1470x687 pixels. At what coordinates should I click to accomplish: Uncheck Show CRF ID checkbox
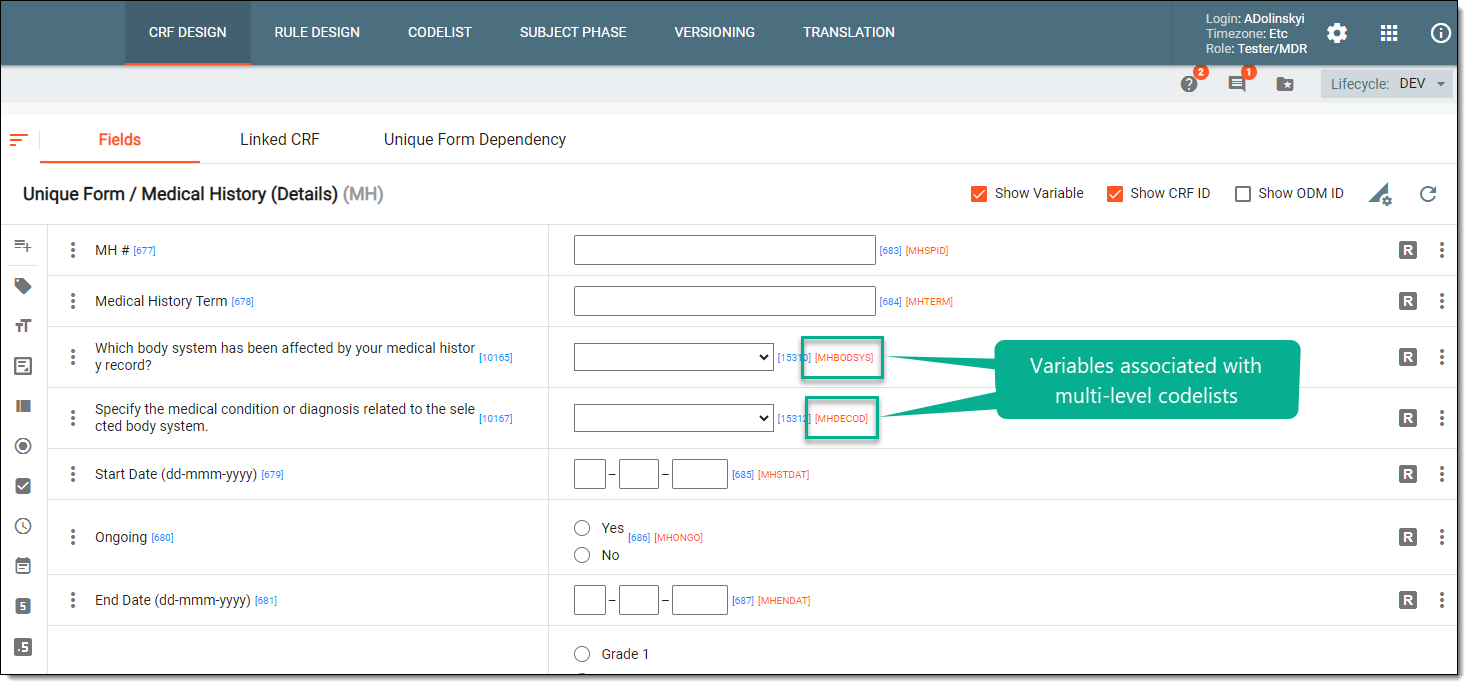click(1115, 194)
